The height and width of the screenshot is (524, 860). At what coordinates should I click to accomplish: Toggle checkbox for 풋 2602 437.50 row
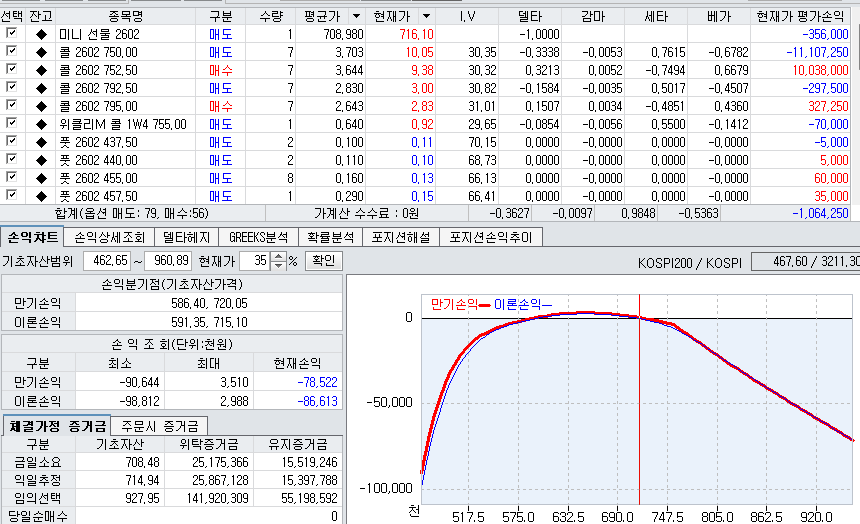click(11, 141)
